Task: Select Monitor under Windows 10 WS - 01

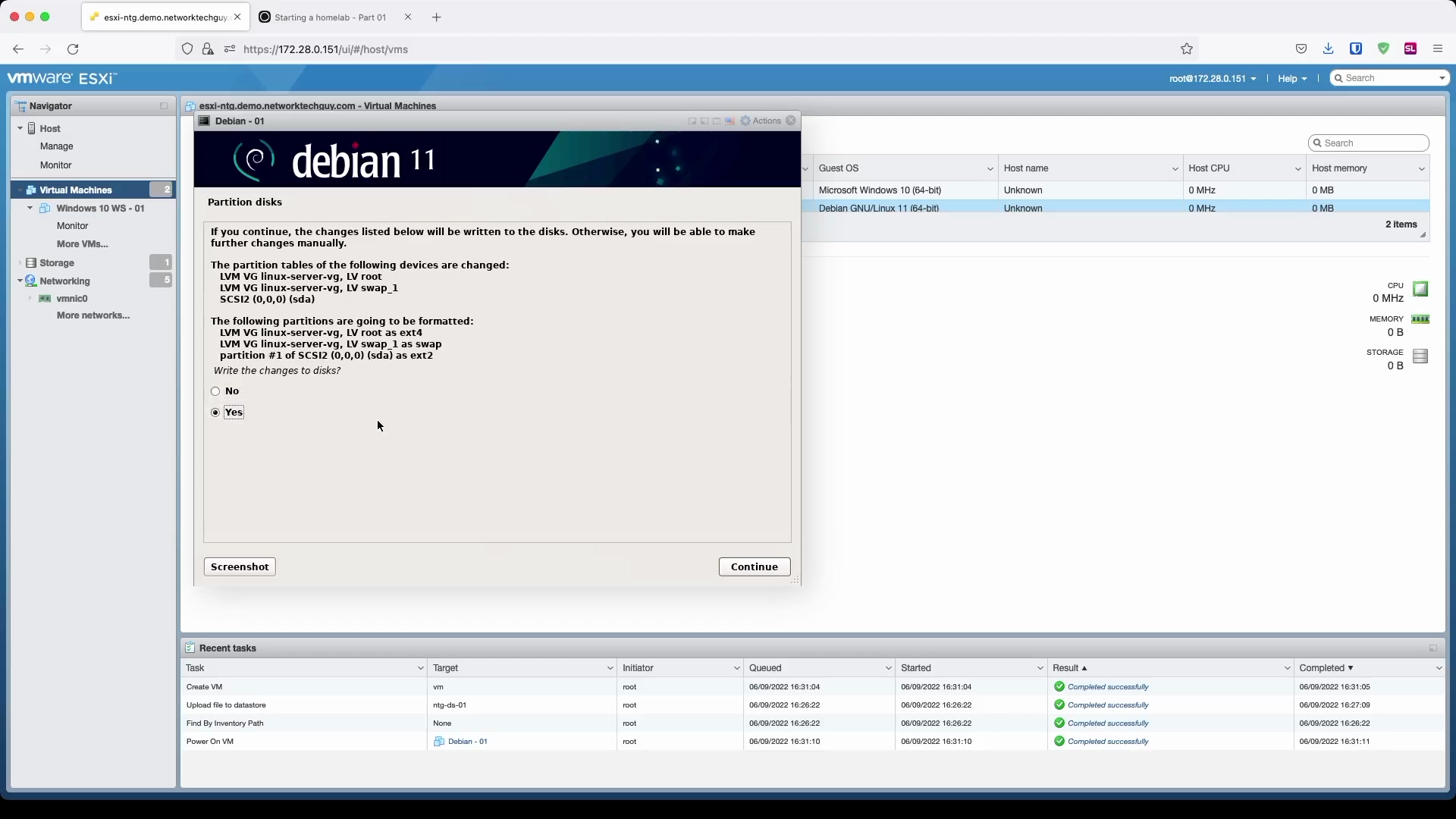Action: (x=73, y=226)
